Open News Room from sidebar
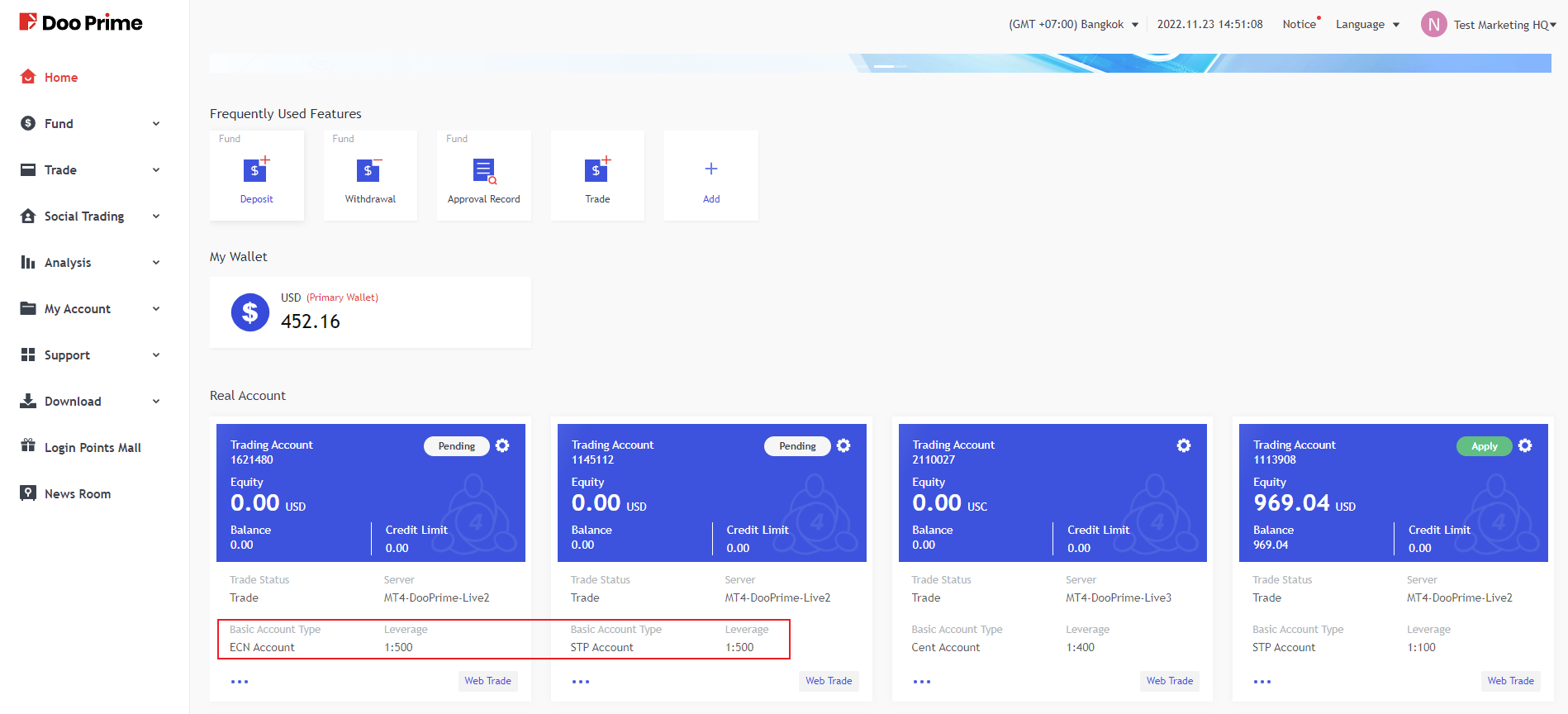 77,494
